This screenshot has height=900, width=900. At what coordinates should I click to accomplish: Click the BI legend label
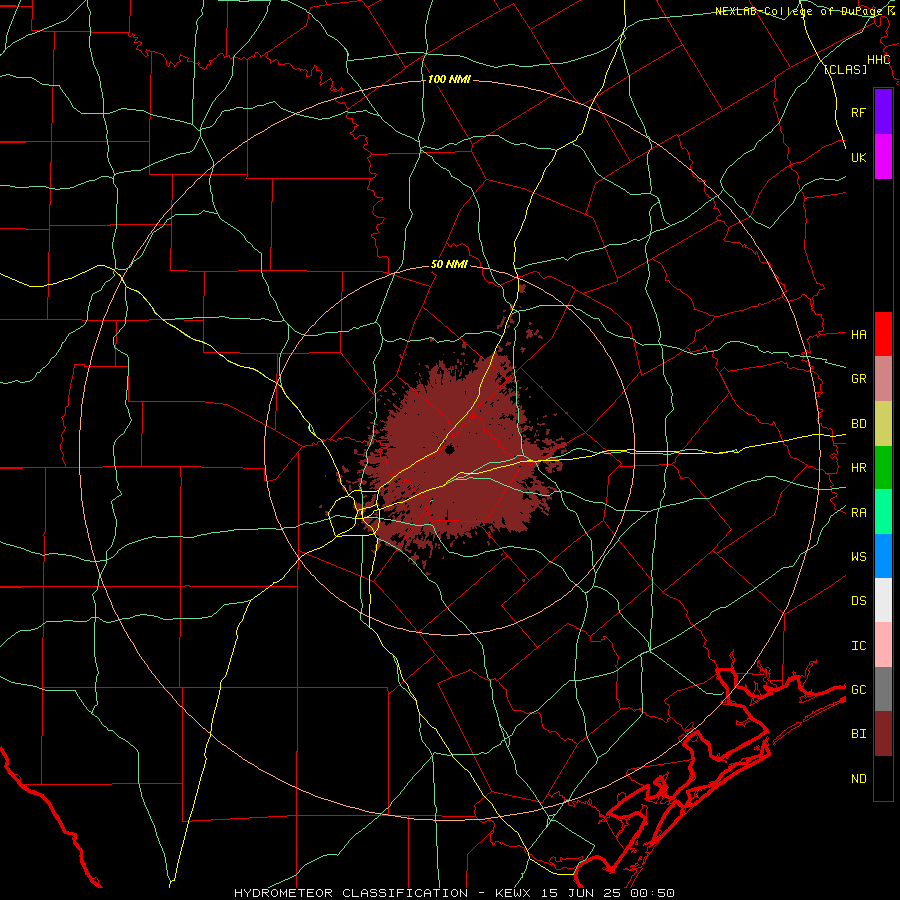coord(858,734)
